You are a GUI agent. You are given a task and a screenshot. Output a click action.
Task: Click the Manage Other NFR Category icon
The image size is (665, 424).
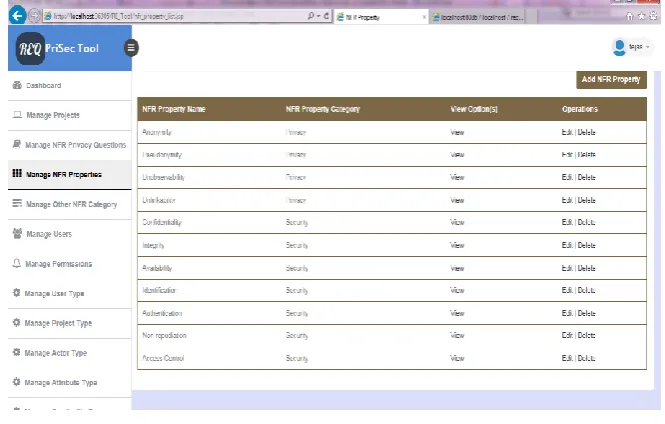pos(17,204)
